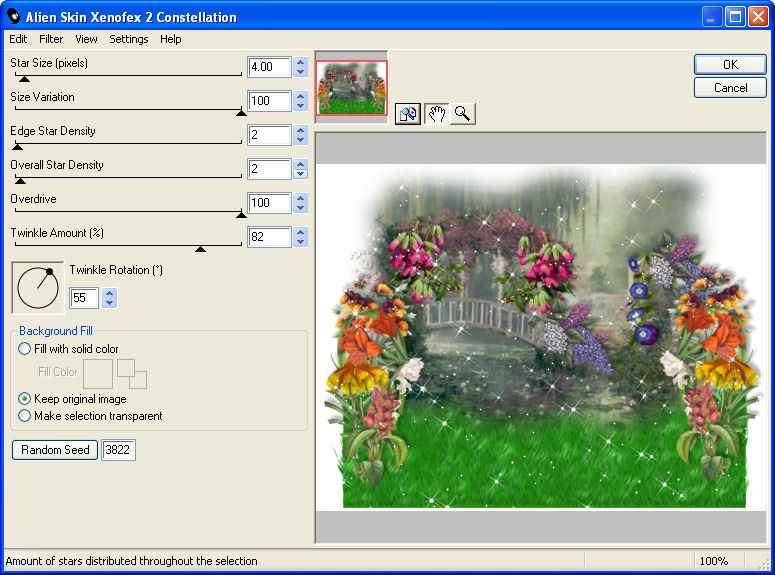Click the navigator preview thumbnail
Screen dimensions: 775x575
(351, 87)
